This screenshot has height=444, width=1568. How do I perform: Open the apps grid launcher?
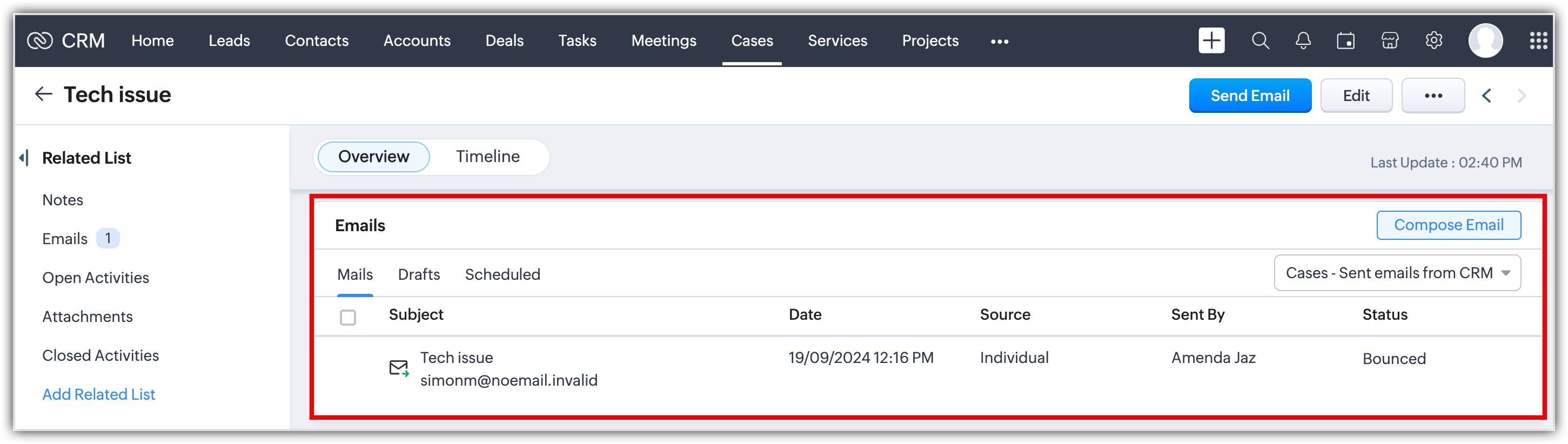(1538, 41)
